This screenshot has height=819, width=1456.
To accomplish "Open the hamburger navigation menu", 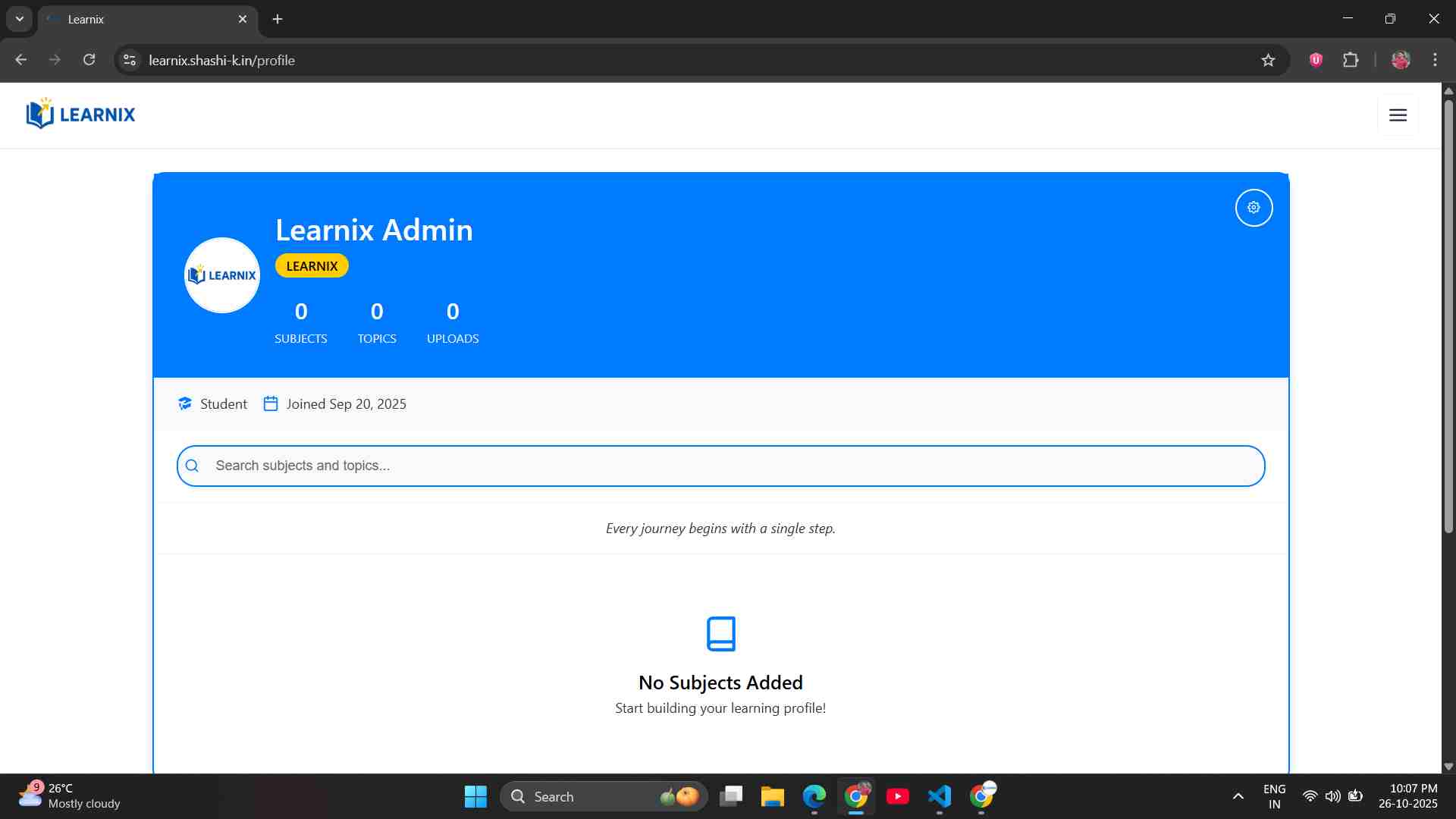I will pos(1398,115).
